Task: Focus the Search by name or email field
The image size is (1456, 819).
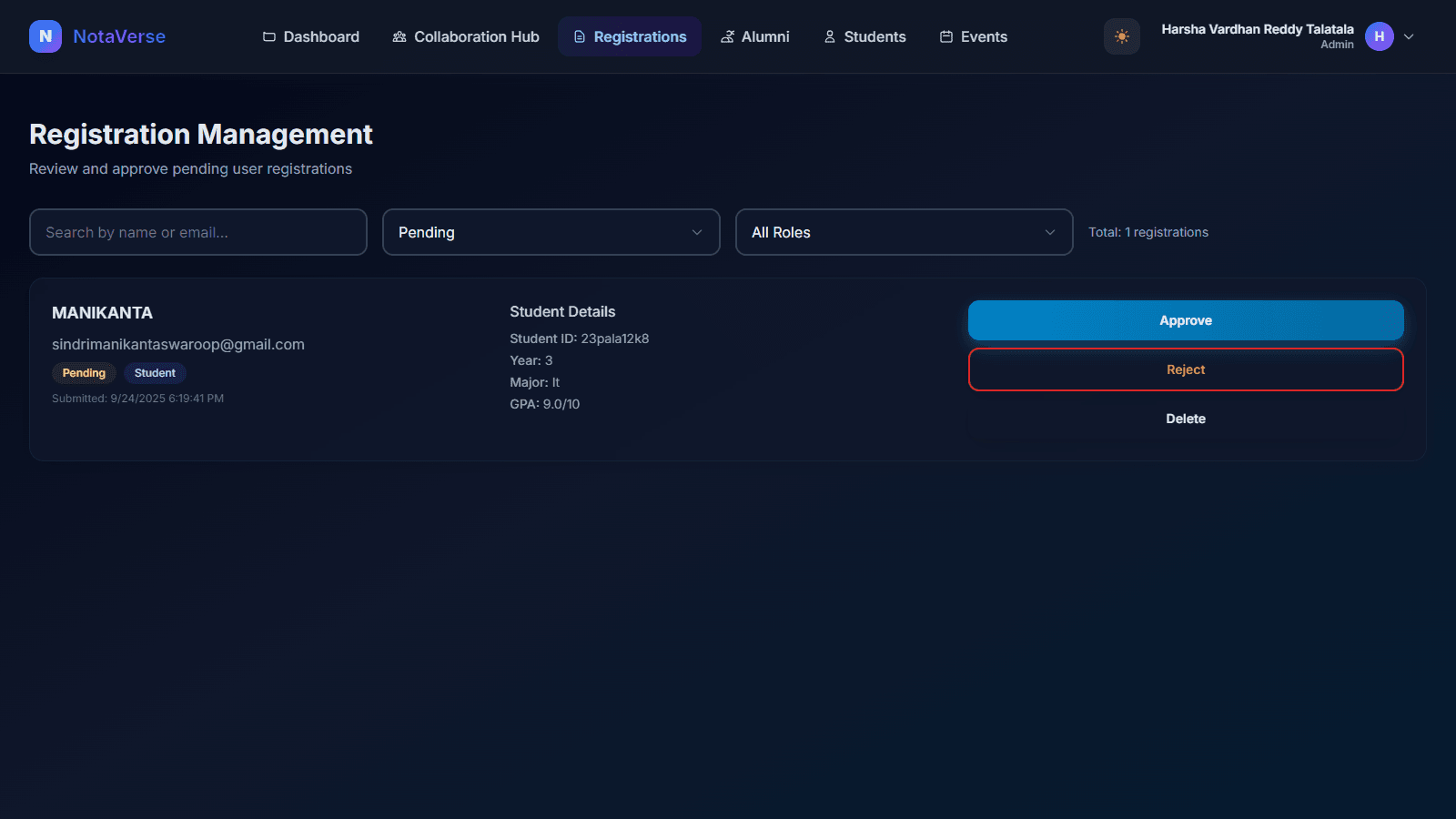Action: 198,232
